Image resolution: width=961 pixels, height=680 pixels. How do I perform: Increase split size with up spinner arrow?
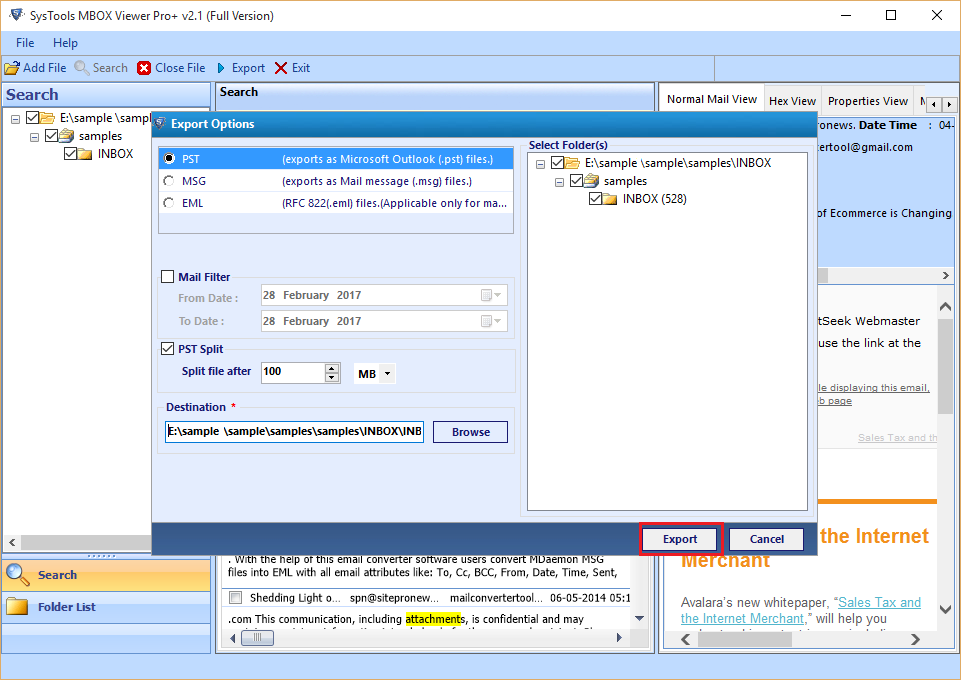(332, 368)
